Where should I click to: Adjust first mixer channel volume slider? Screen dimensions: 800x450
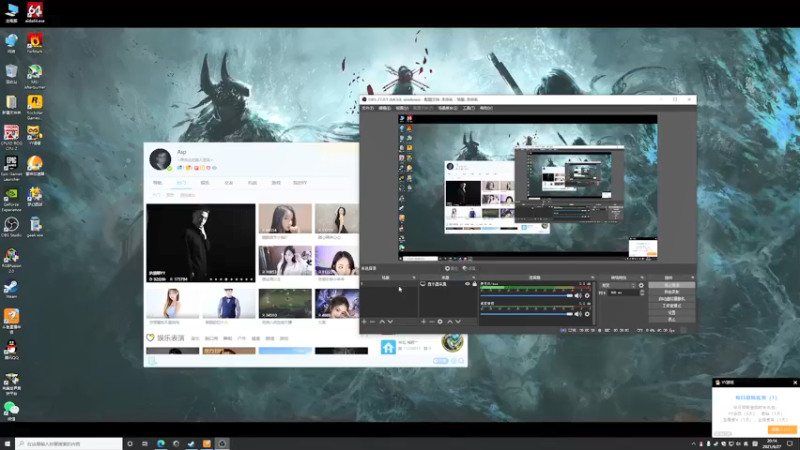[x=527, y=295]
